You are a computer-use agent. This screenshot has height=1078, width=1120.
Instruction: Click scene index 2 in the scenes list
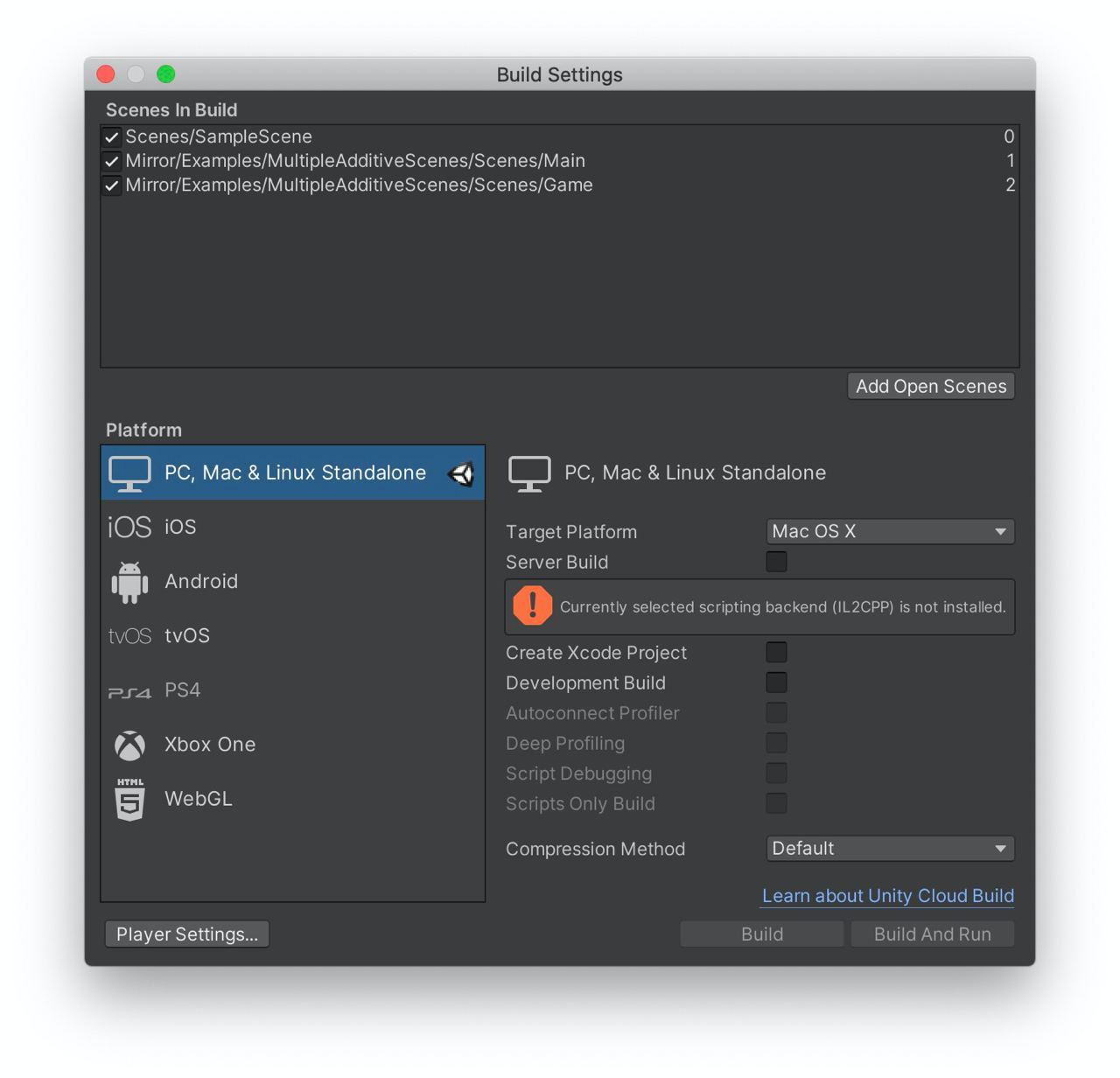(1010, 185)
